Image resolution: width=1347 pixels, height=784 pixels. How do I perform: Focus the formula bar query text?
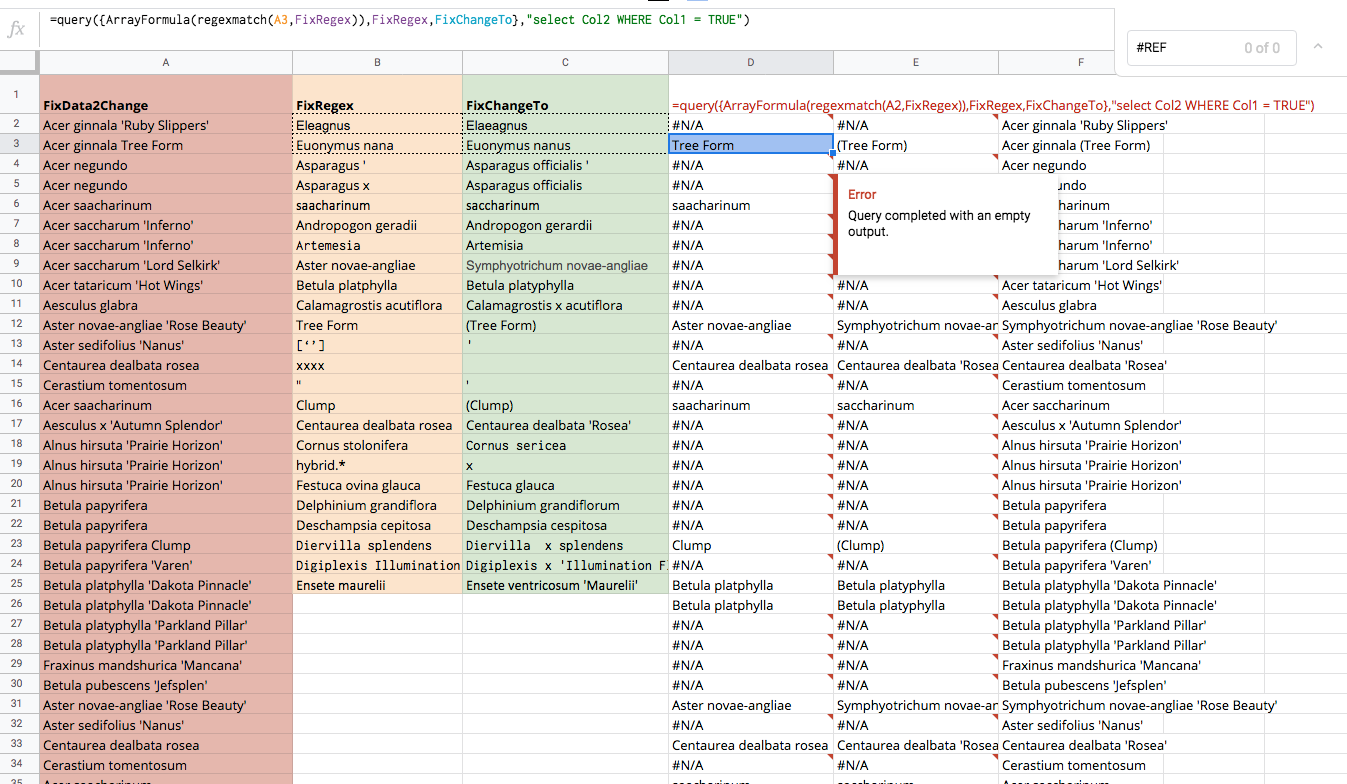[x=399, y=20]
